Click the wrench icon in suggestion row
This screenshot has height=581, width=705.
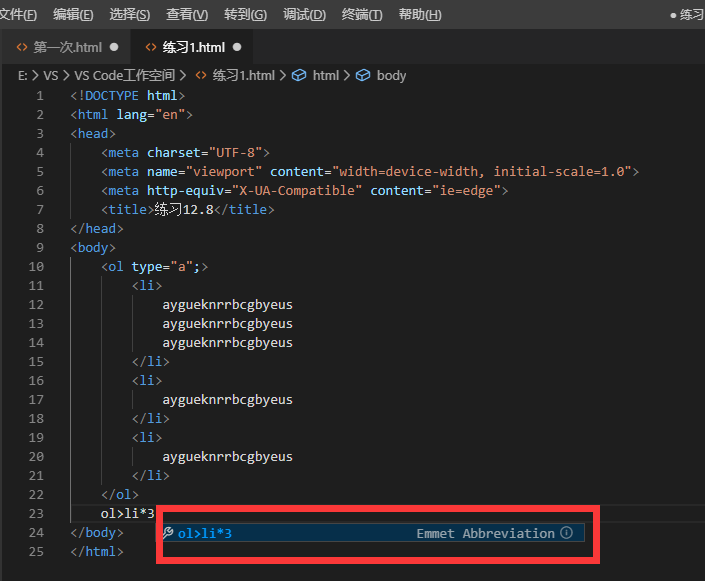pyautogui.click(x=168, y=533)
